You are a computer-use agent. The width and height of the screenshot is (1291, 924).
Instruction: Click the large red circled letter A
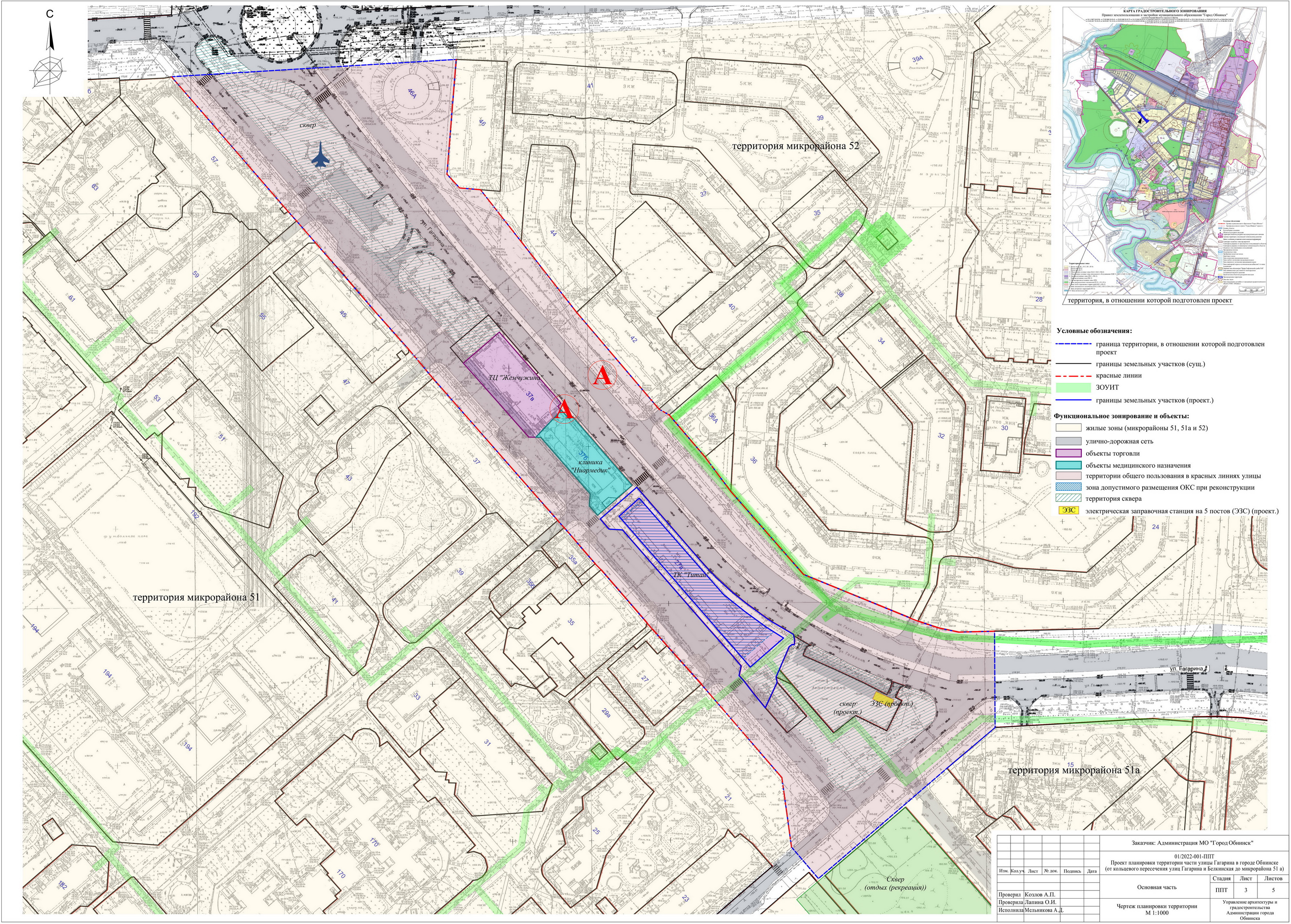(603, 375)
